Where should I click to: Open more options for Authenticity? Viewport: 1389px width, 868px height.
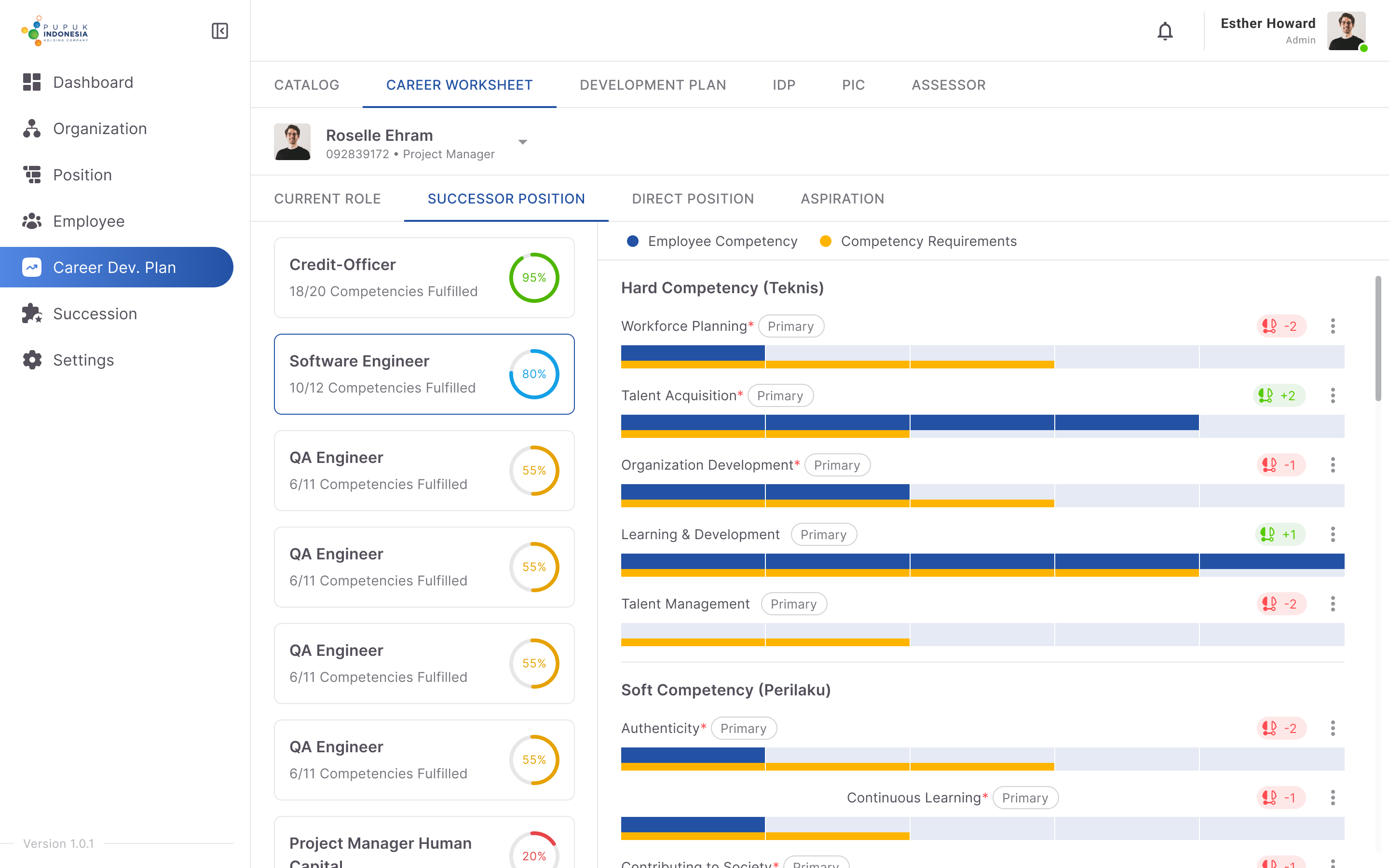point(1333,729)
